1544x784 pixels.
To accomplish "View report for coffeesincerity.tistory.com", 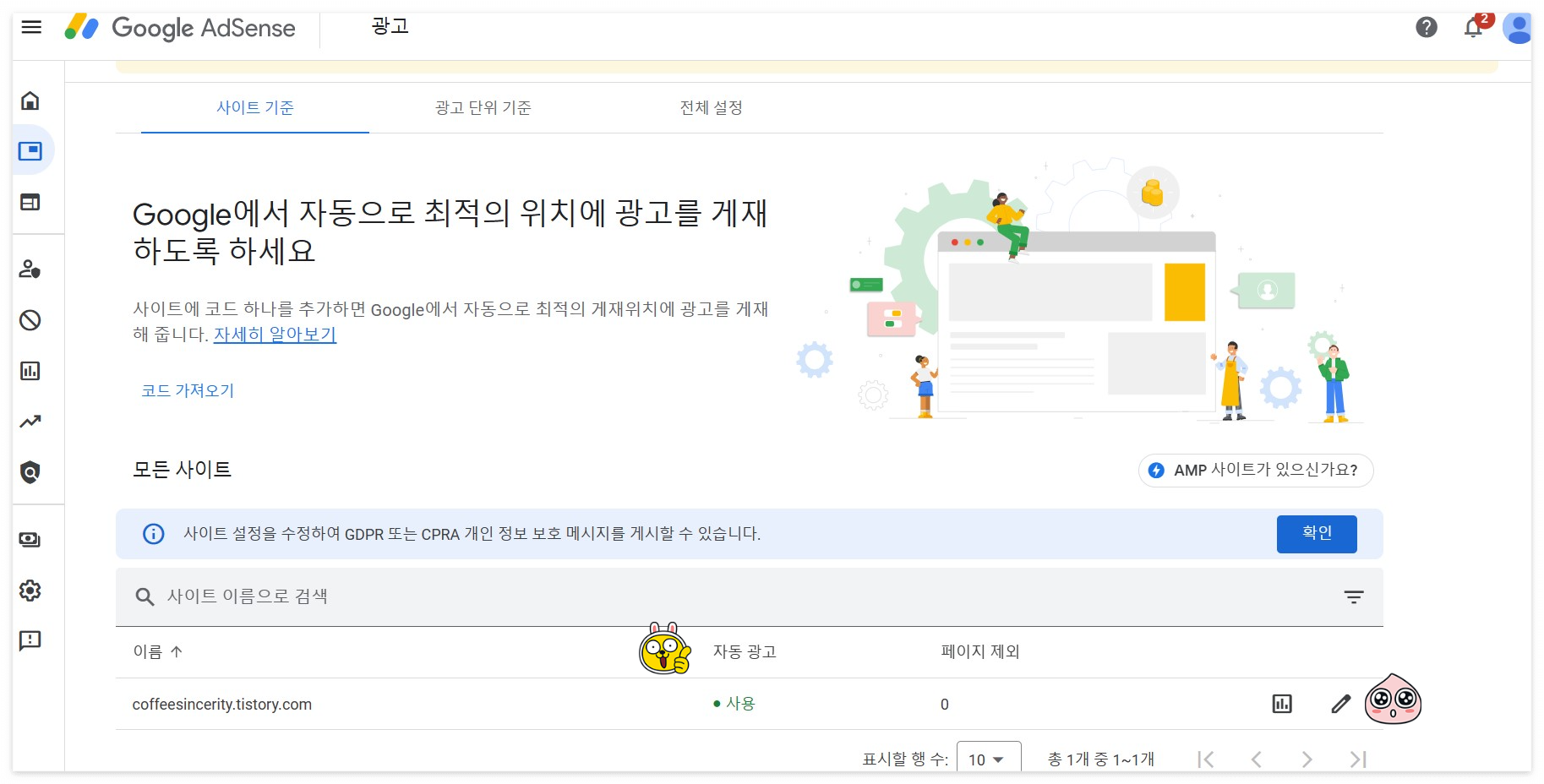I will [x=1282, y=704].
